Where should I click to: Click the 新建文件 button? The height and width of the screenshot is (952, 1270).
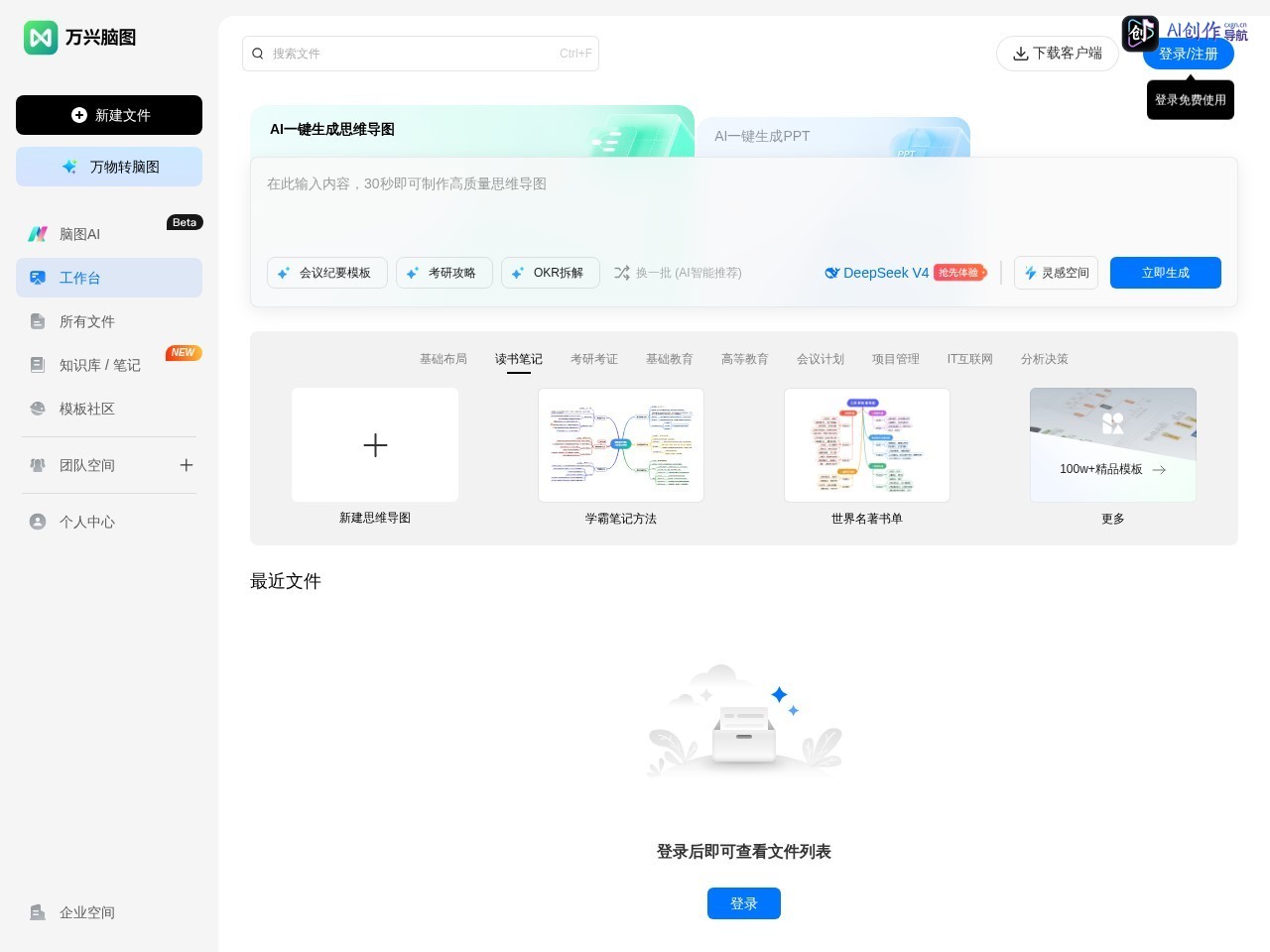(109, 115)
